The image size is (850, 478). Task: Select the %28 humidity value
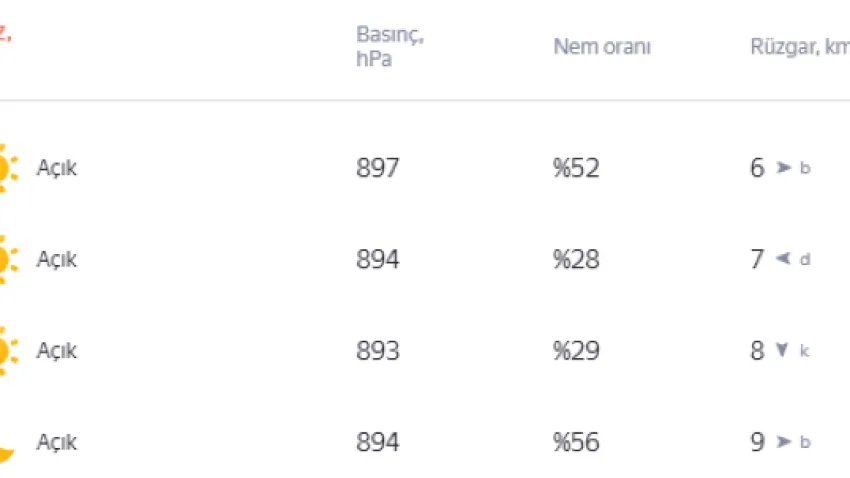(x=576, y=259)
